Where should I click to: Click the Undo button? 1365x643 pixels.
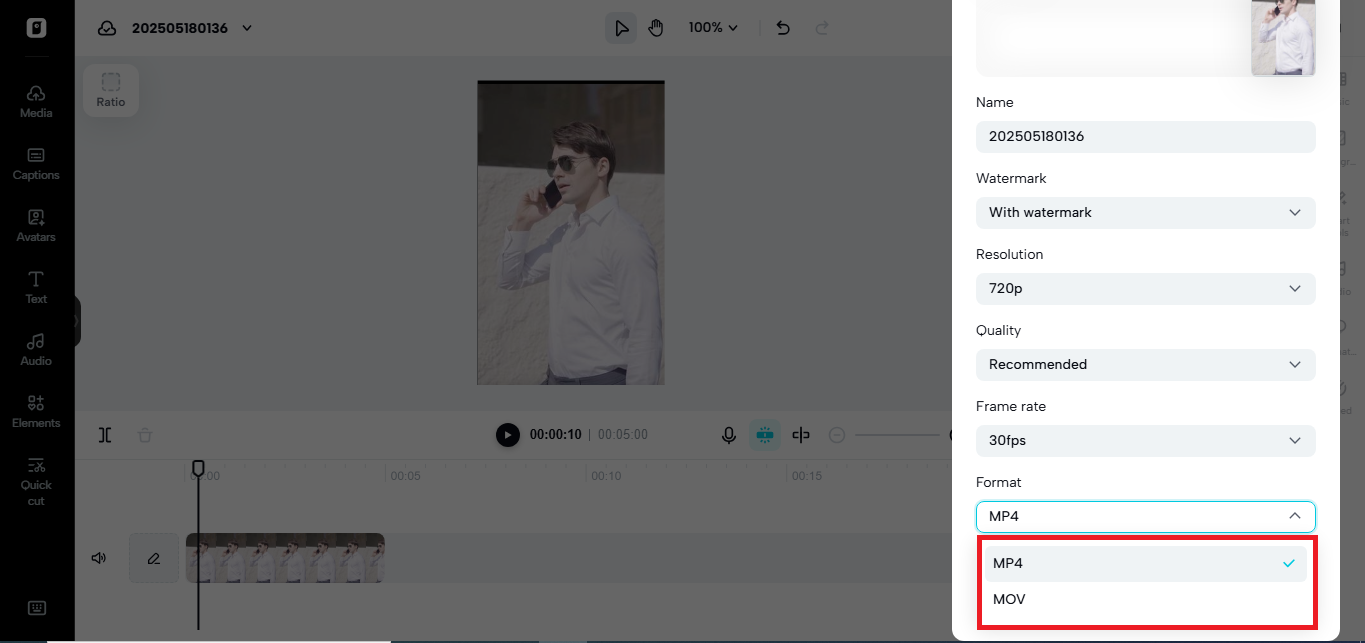(x=783, y=27)
